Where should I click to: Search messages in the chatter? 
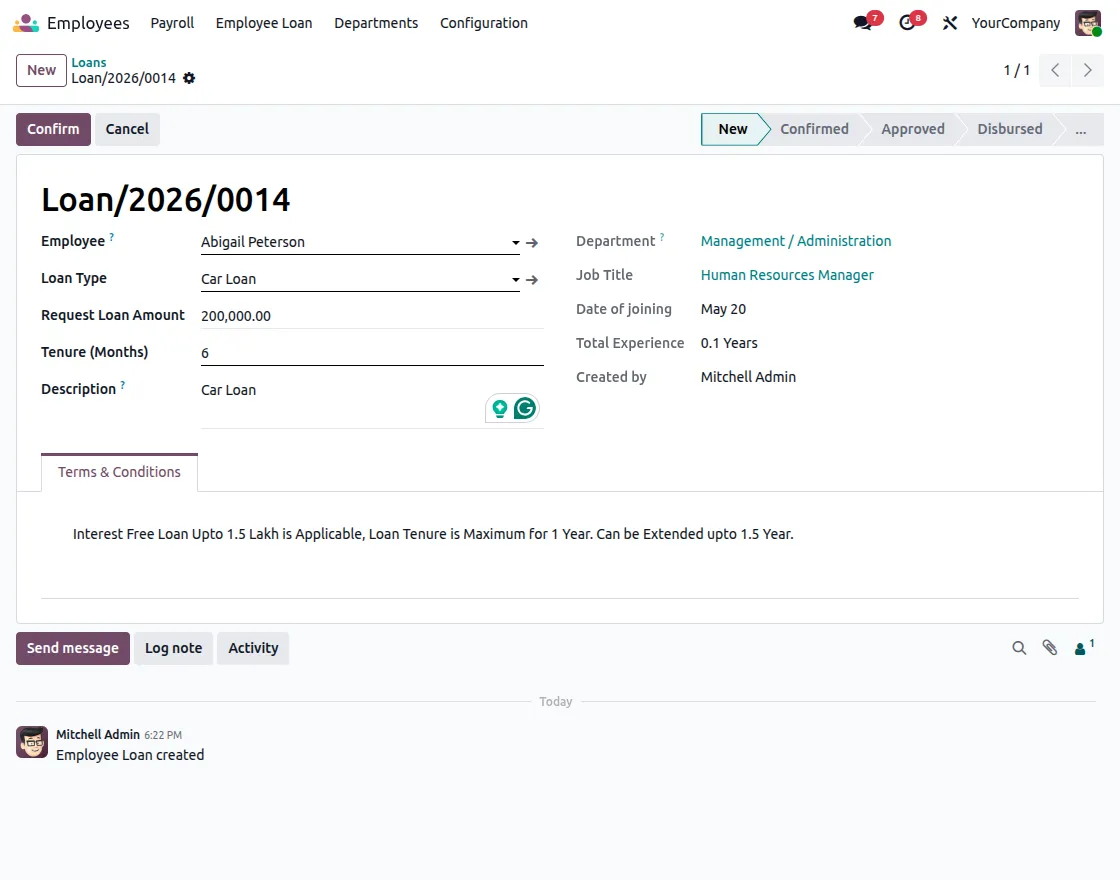point(1019,648)
